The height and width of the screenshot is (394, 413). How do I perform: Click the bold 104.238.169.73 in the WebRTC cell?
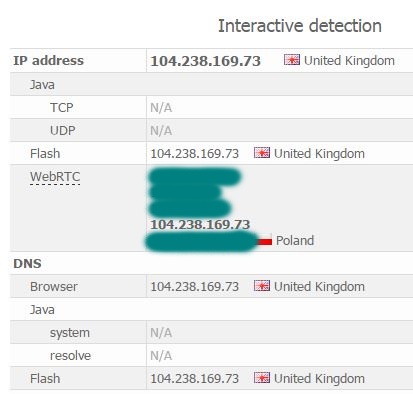(200, 224)
